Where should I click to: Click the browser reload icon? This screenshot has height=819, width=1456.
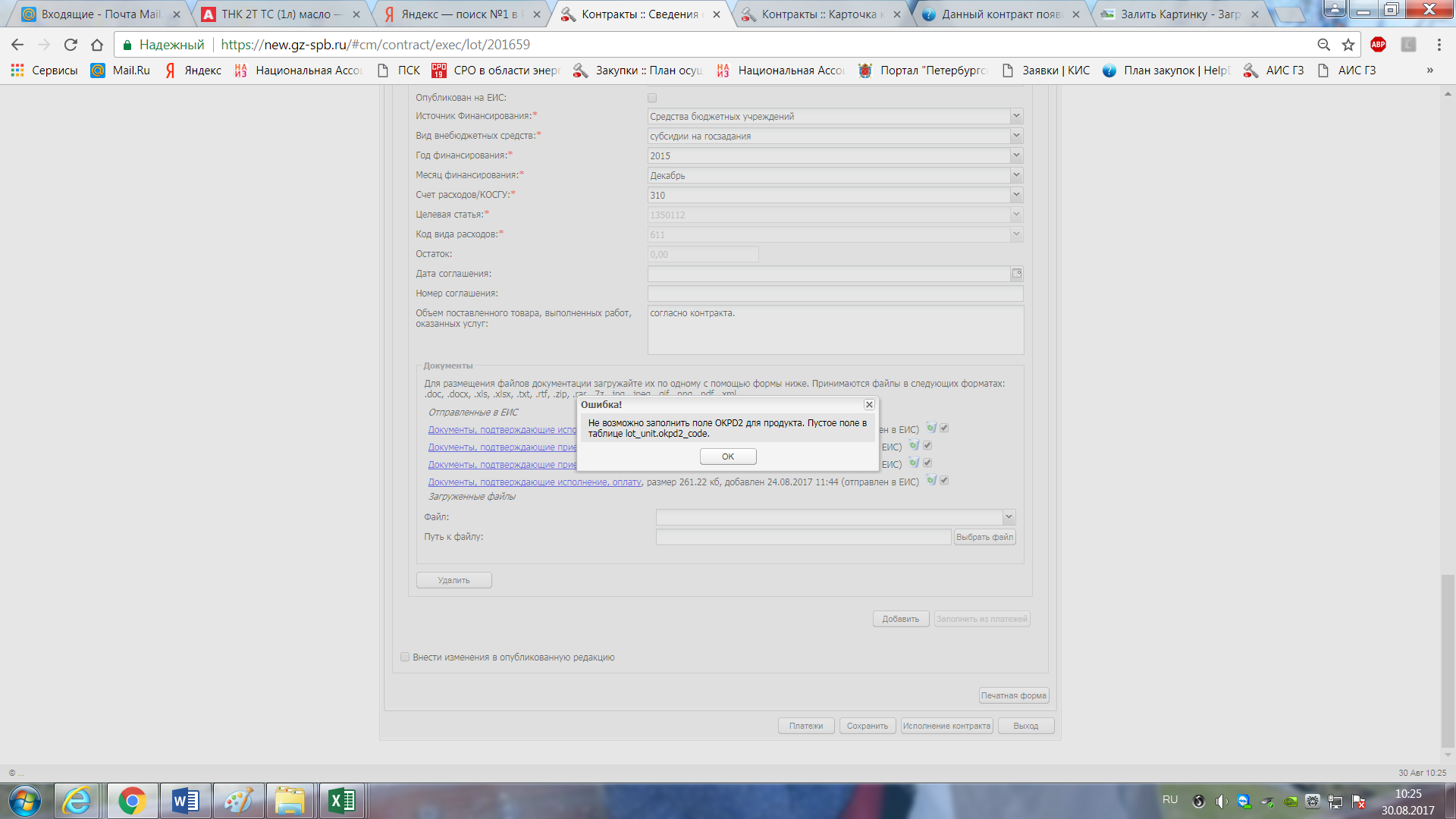point(71,45)
